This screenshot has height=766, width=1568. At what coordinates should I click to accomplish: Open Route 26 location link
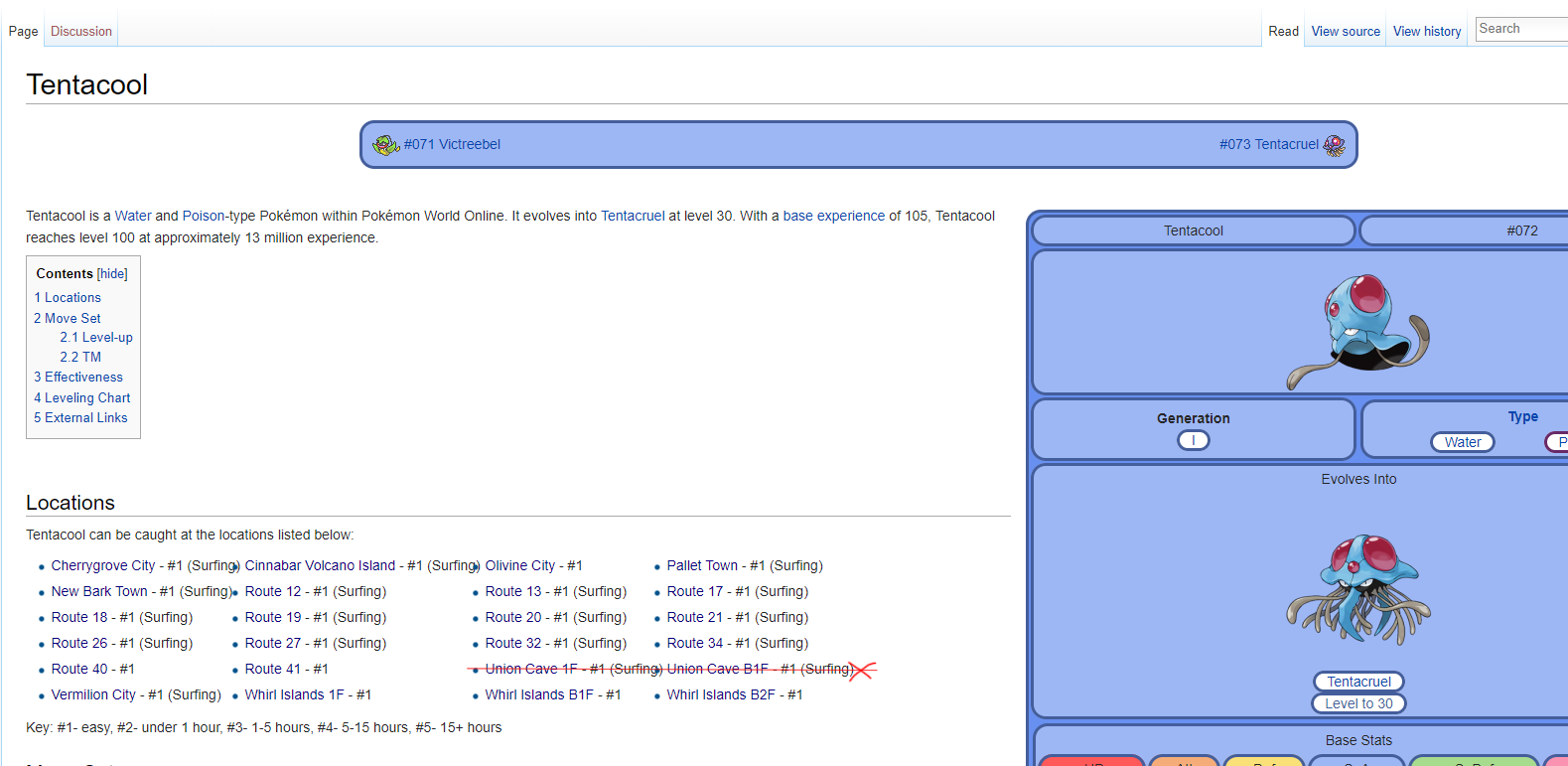coord(79,643)
